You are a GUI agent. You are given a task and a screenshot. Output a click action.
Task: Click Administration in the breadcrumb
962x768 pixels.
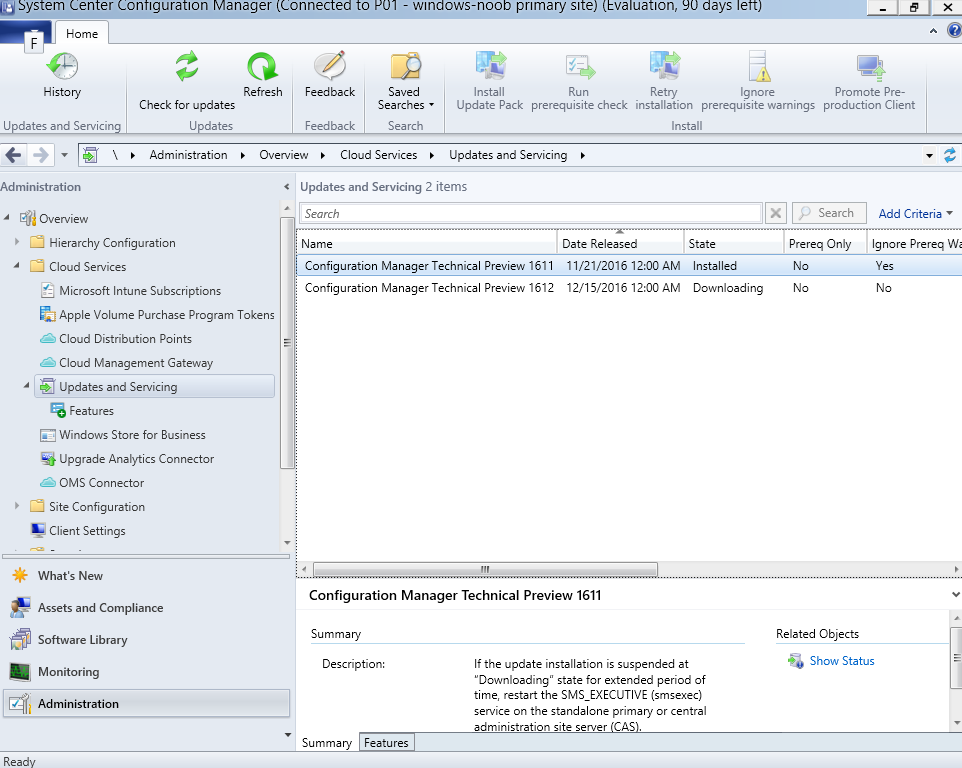(x=188, y=155)
